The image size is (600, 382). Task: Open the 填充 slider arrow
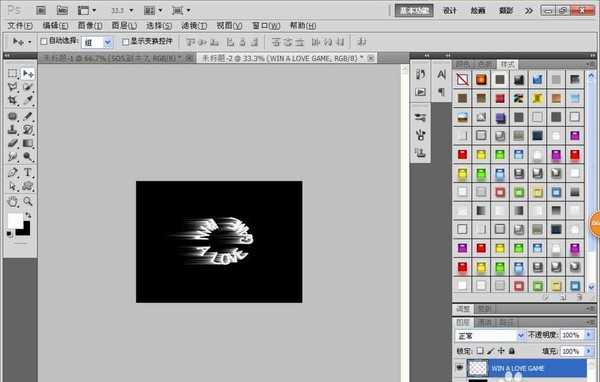point(588,351)
